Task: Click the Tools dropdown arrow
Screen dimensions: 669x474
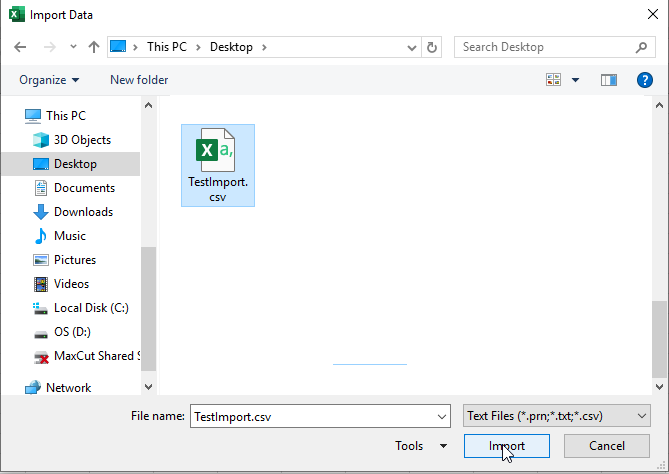Action: [443, 446]
